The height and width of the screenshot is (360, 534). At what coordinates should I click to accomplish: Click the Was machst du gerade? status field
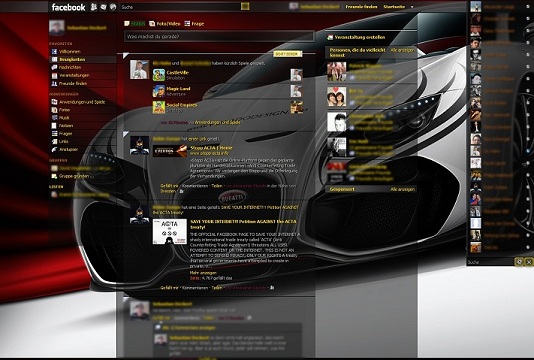point(219,36)
